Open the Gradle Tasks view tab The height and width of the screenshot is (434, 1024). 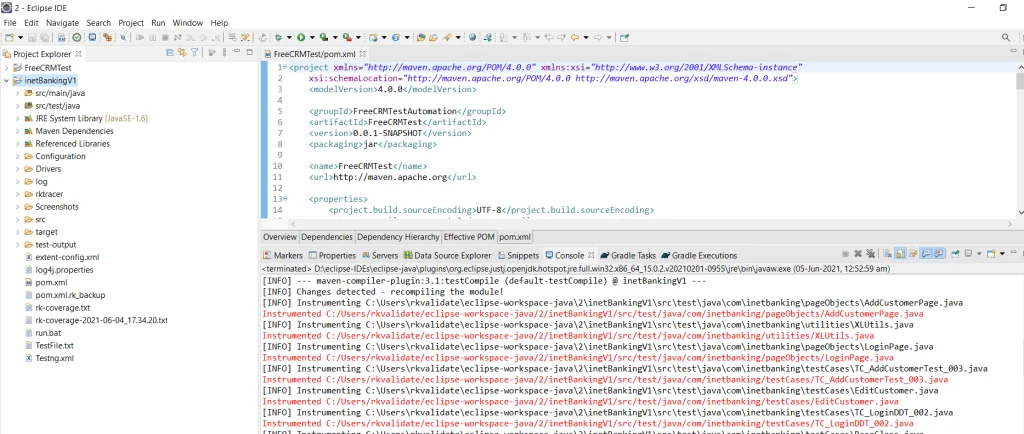tap(628, 255)
